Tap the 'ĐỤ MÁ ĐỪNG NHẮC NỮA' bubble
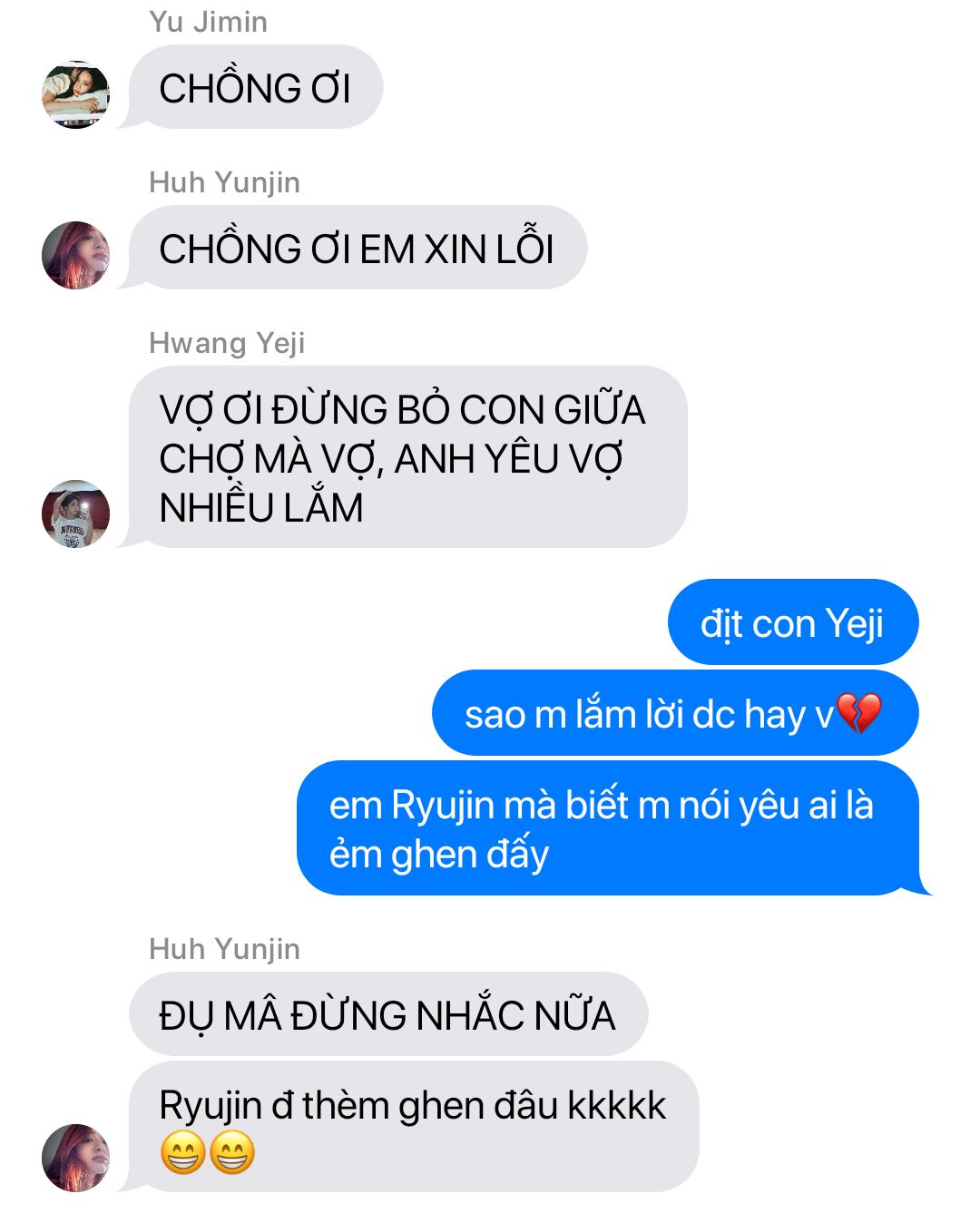 (387, 1014)
